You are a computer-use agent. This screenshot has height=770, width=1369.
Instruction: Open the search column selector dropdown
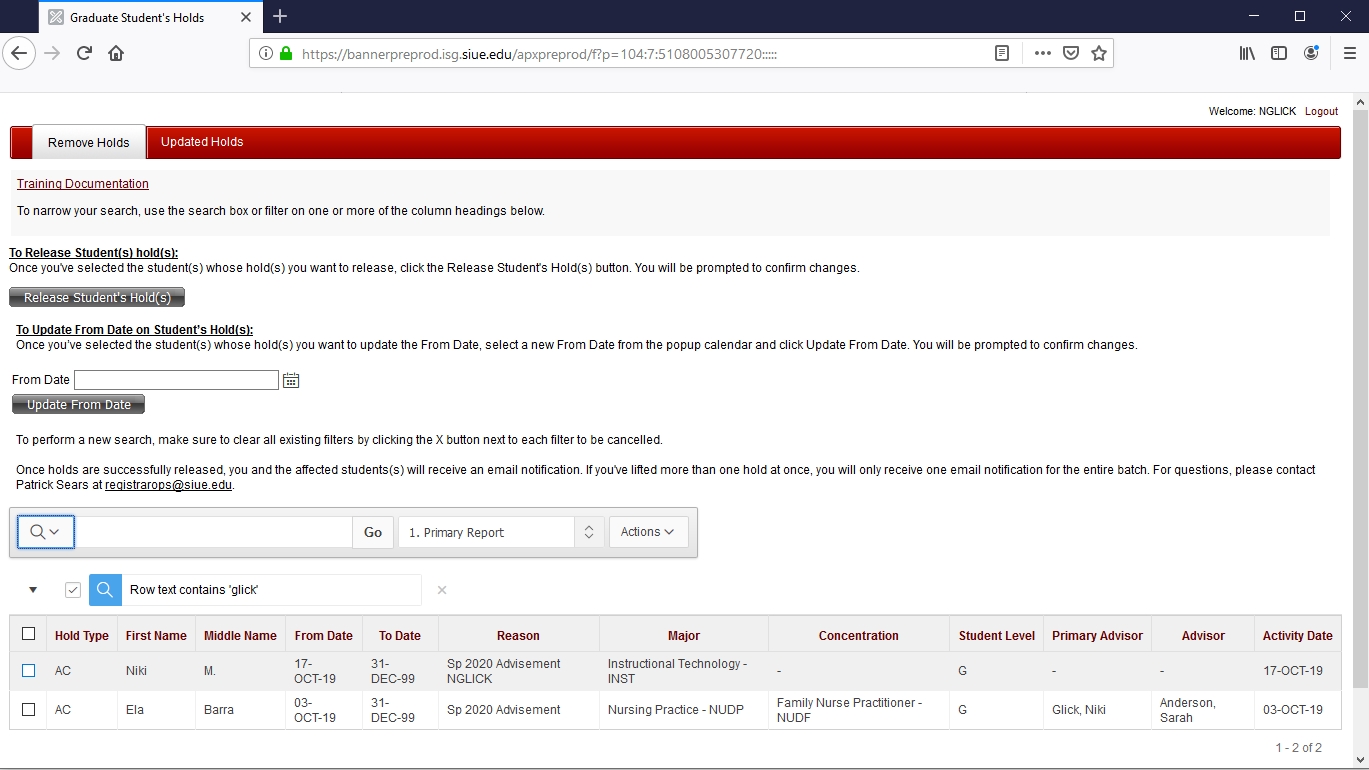[x=46, y=532]
